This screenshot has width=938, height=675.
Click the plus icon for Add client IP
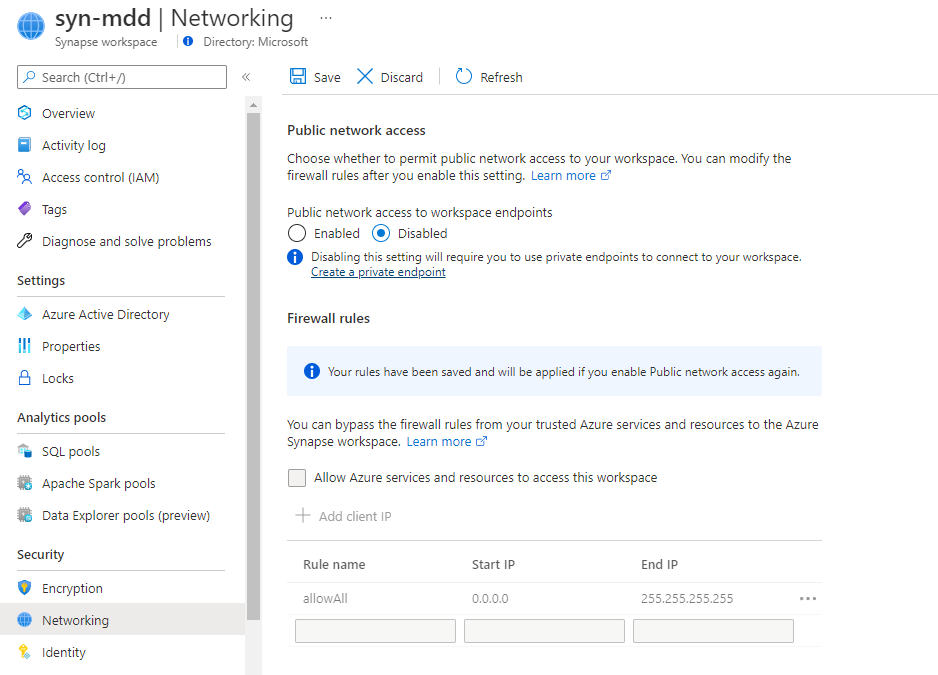point(303,515)
